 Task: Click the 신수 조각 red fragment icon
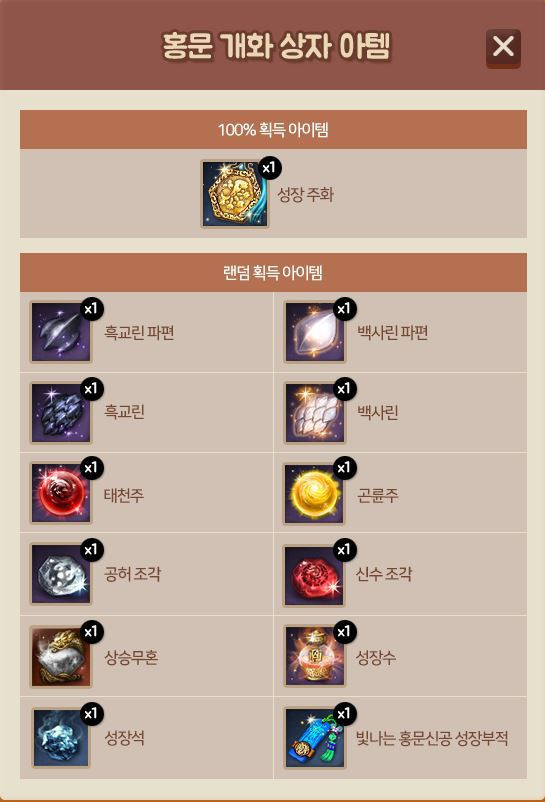(x=314, y=575)
